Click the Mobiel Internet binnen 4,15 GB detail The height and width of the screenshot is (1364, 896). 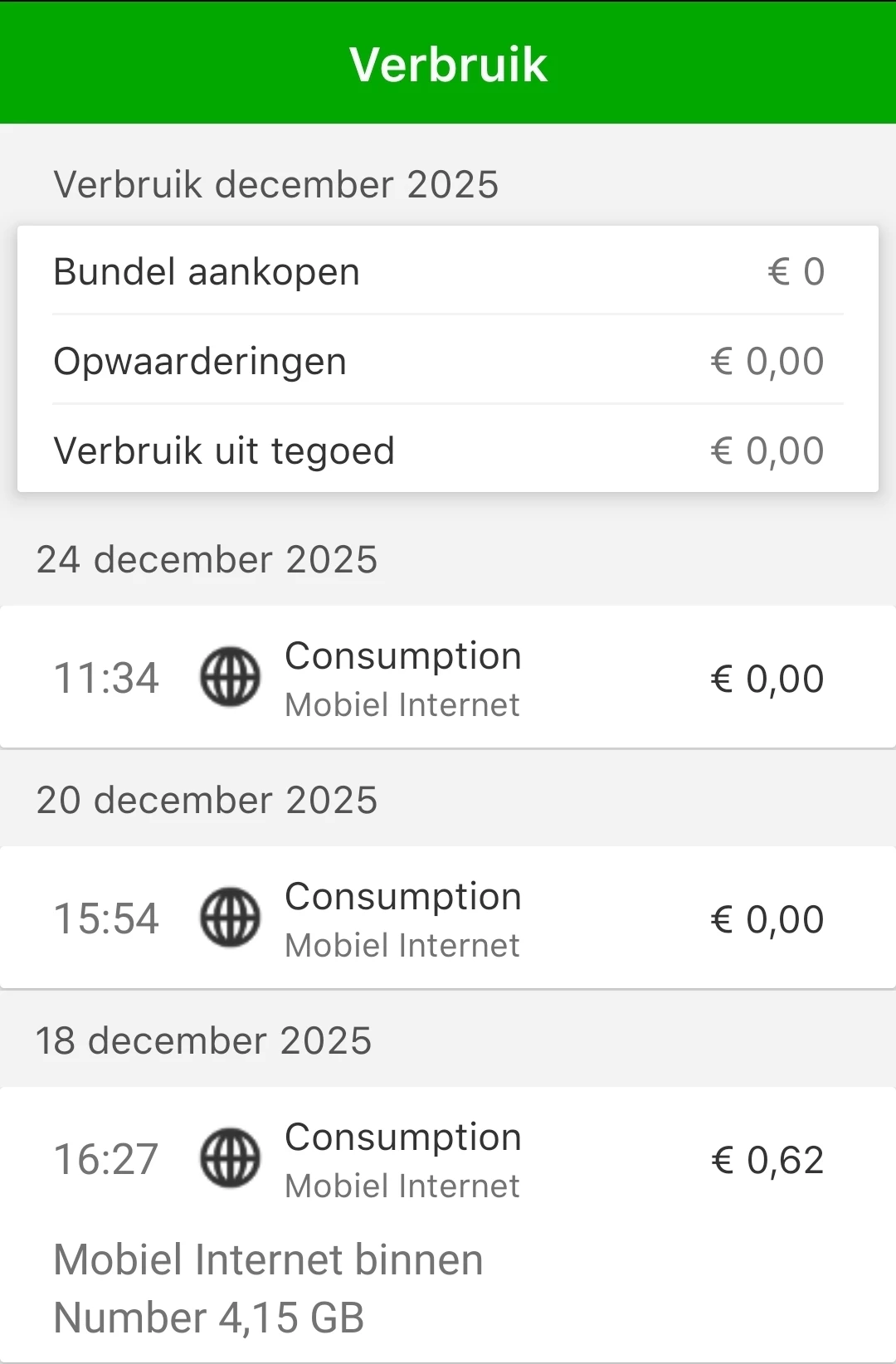pyautogui.click(x=268, y=1288)
